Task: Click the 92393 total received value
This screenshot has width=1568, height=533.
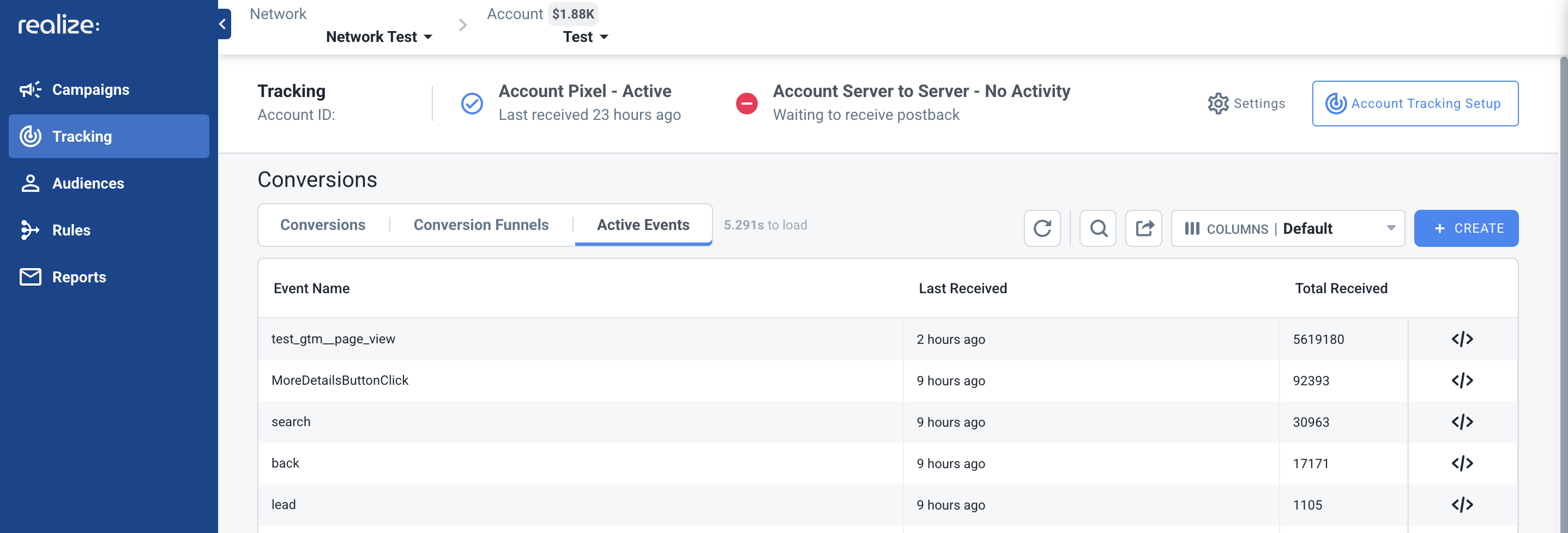Action: (1311, 381)
